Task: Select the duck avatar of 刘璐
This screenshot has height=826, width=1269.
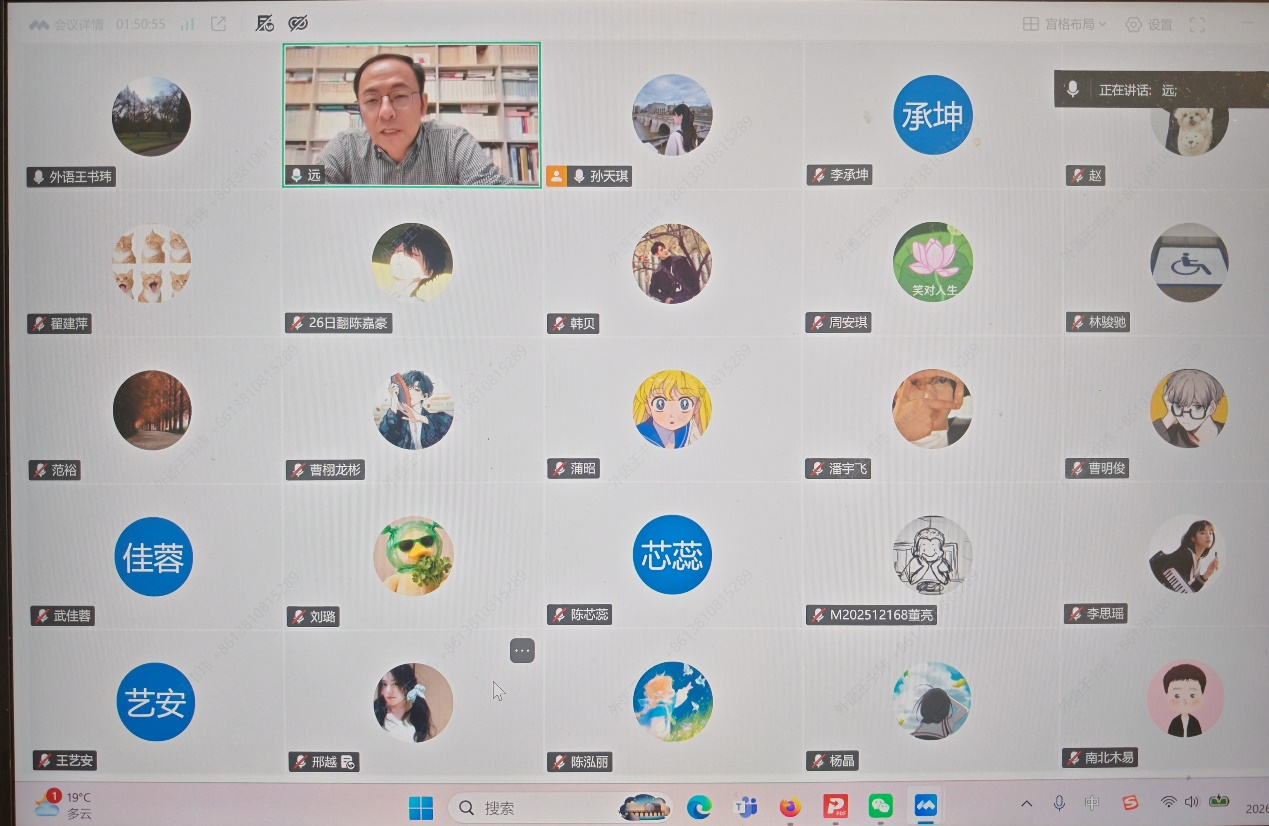Action: 413,556
